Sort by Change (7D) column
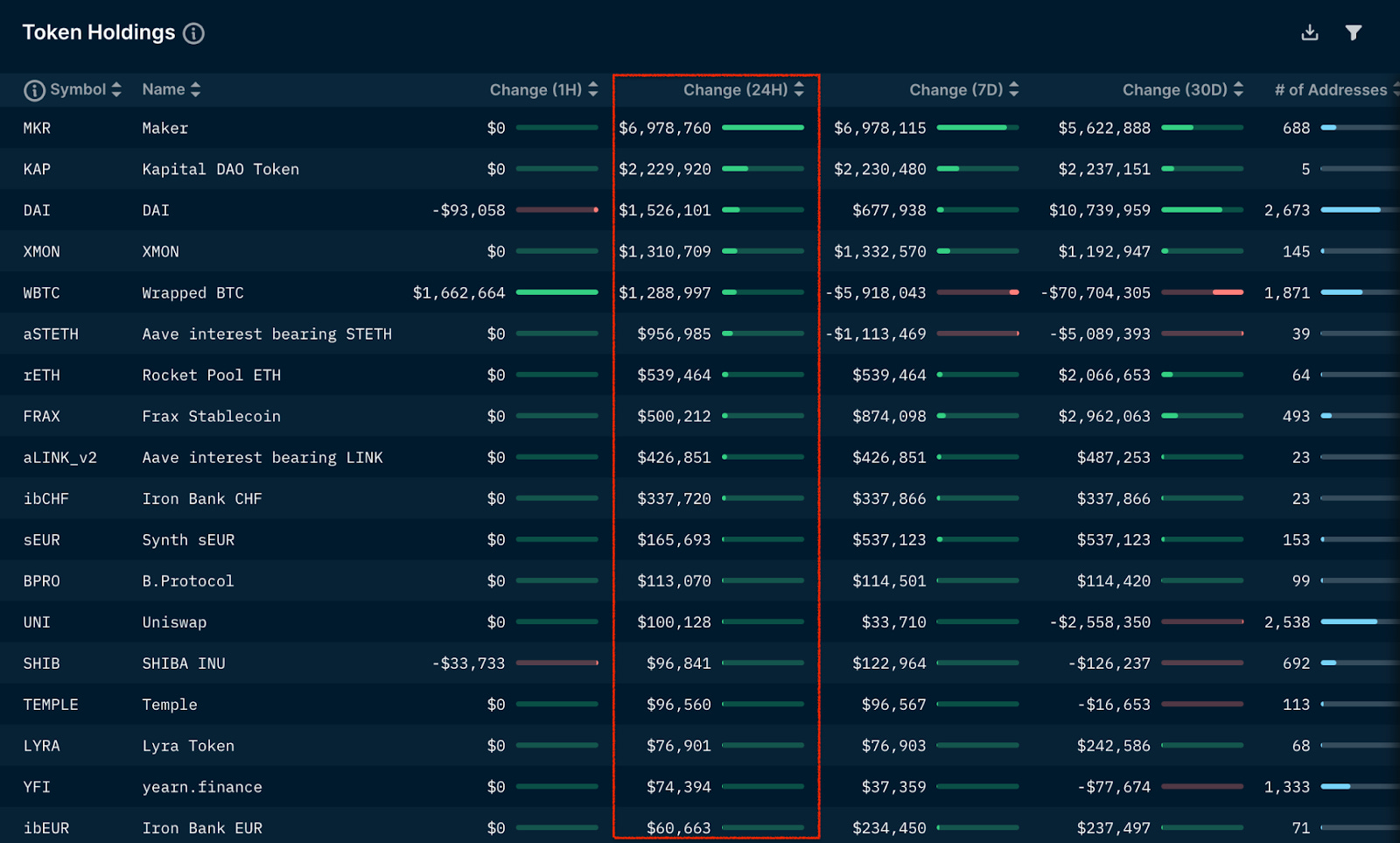1400x843 pixels. (x=1014, y=89)
